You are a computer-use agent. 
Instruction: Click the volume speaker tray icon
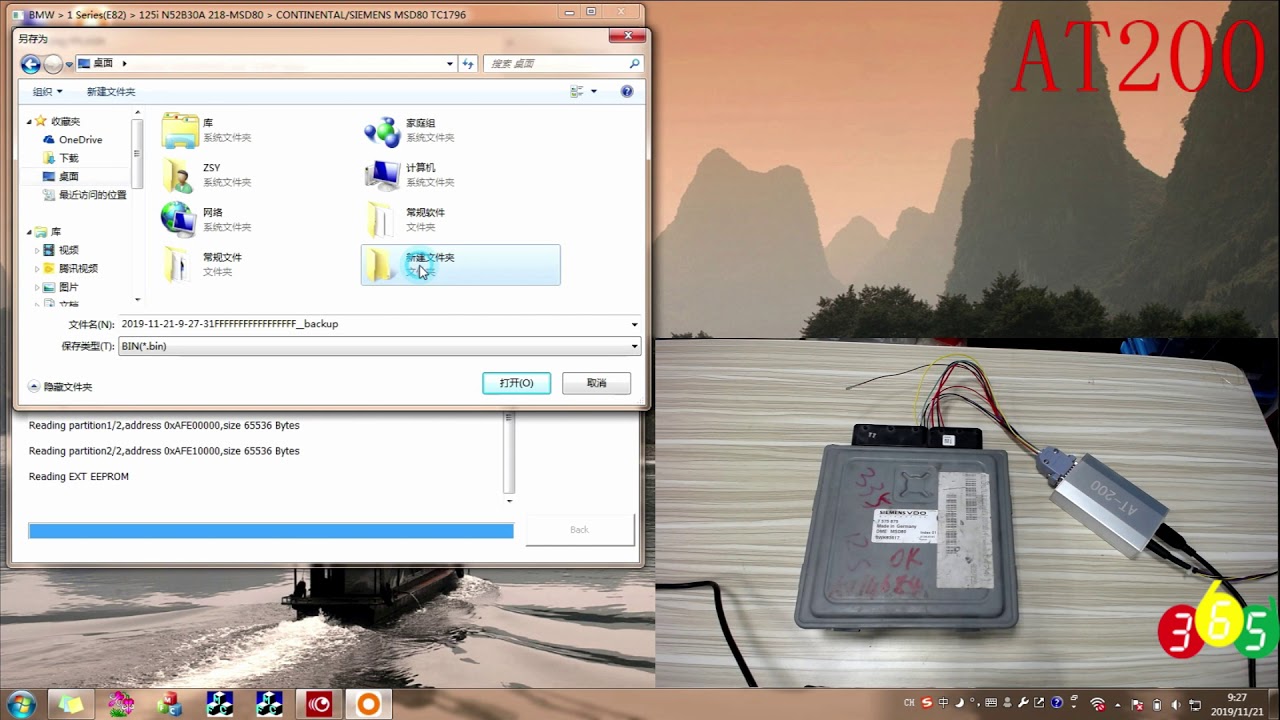point(1175,704)
